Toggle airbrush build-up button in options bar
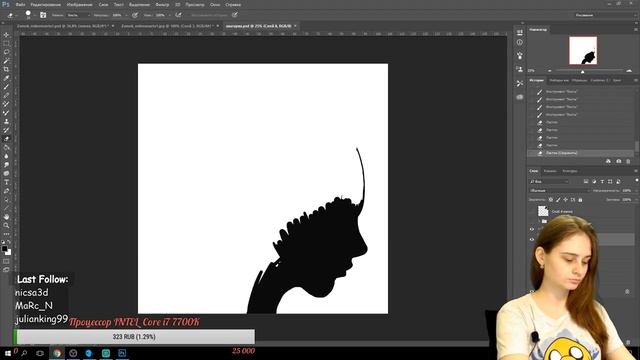Image resolution: width=640 pixels, height=360 pixels. pos(178,15)
